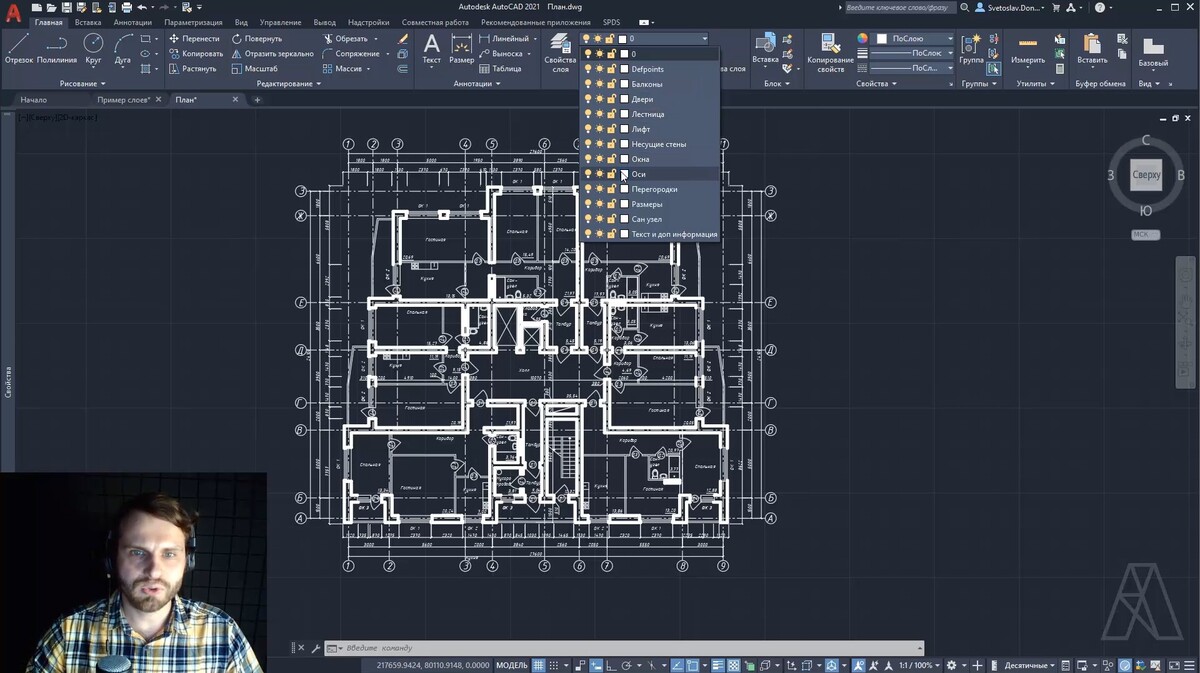1200x673 pixels.
Task: Toggle freeze sun icon of layer Двери
Action: click(599, 99)
